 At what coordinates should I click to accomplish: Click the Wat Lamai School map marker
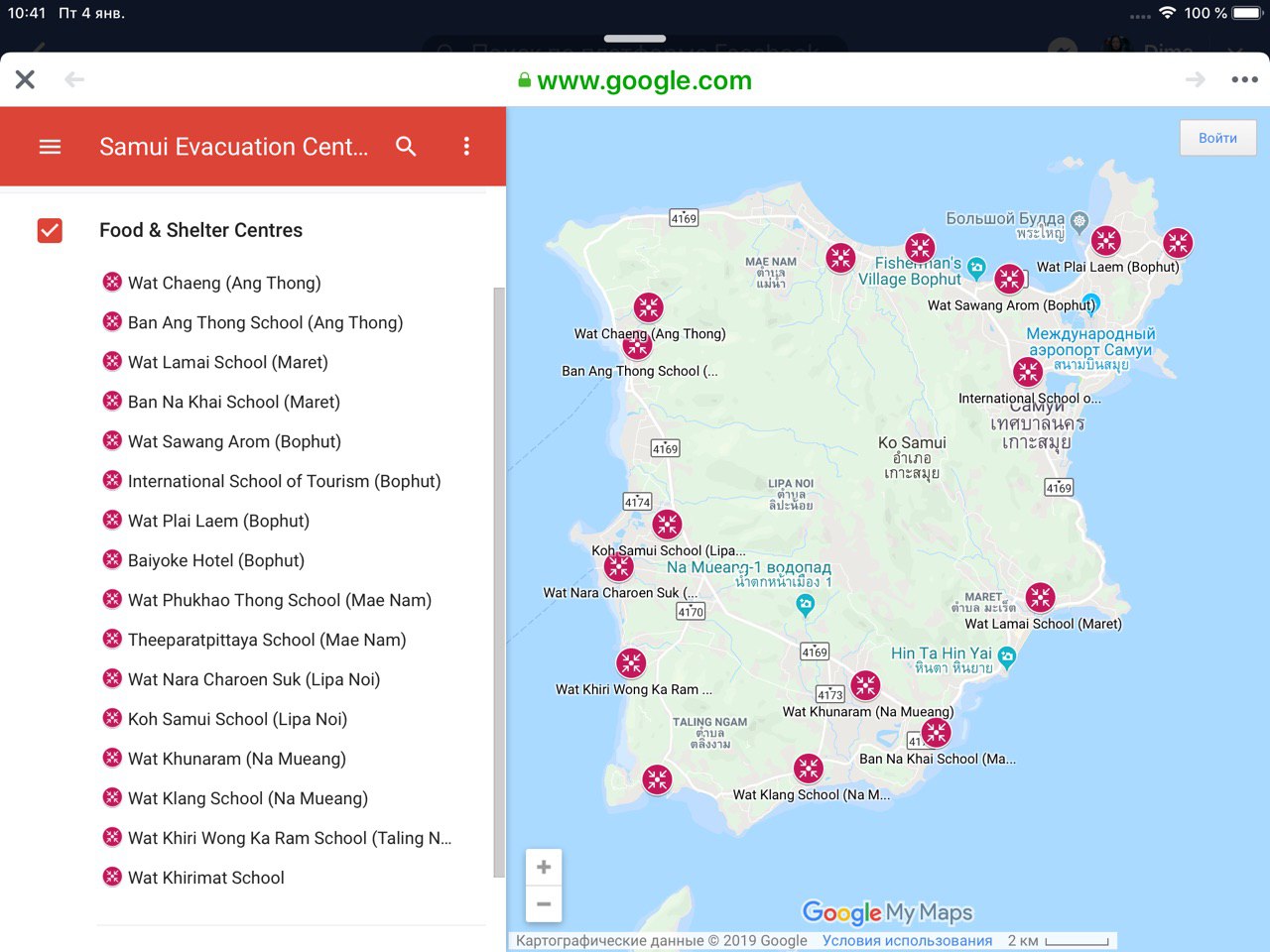[x=1040, y=597]
